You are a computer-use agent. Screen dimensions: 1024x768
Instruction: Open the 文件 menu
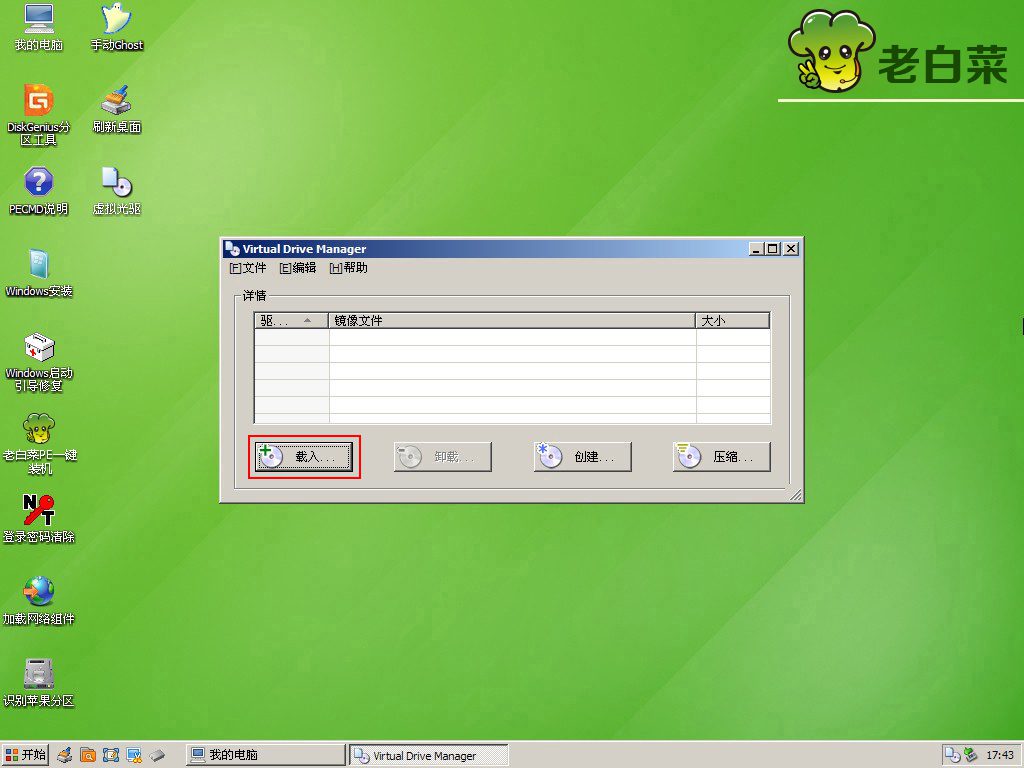[x=248, y=268]
